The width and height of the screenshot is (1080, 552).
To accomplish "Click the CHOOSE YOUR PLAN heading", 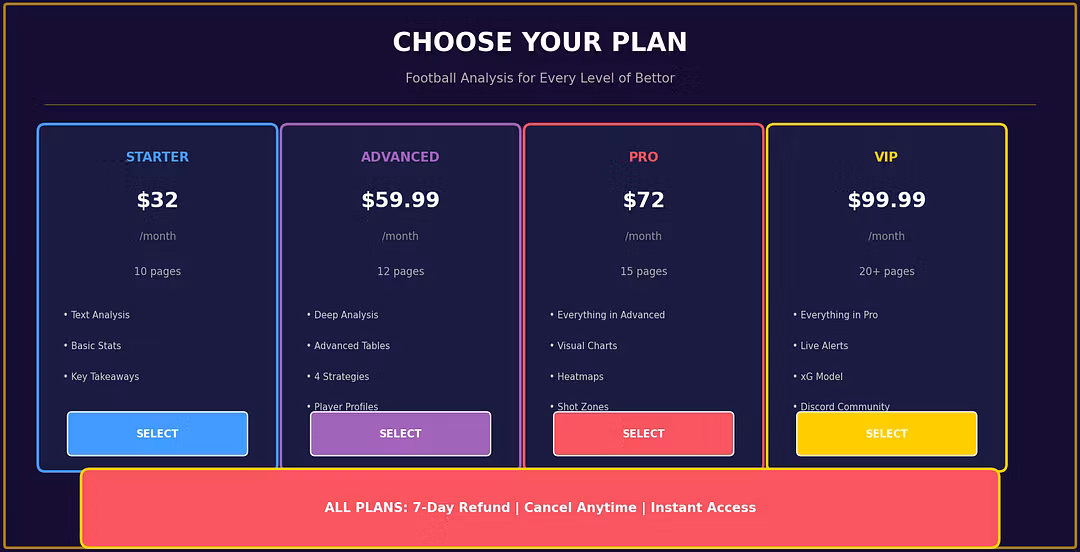I will click(540, 42).
